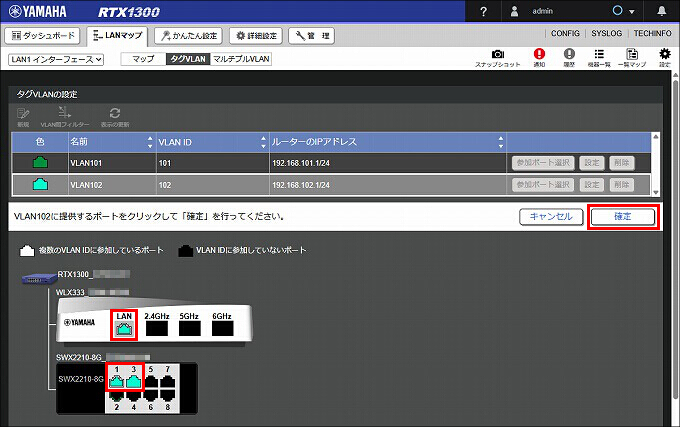The image size is (680, 427).
Task: Switch to the タグVLAN view tab
Action: pos(188,59)
